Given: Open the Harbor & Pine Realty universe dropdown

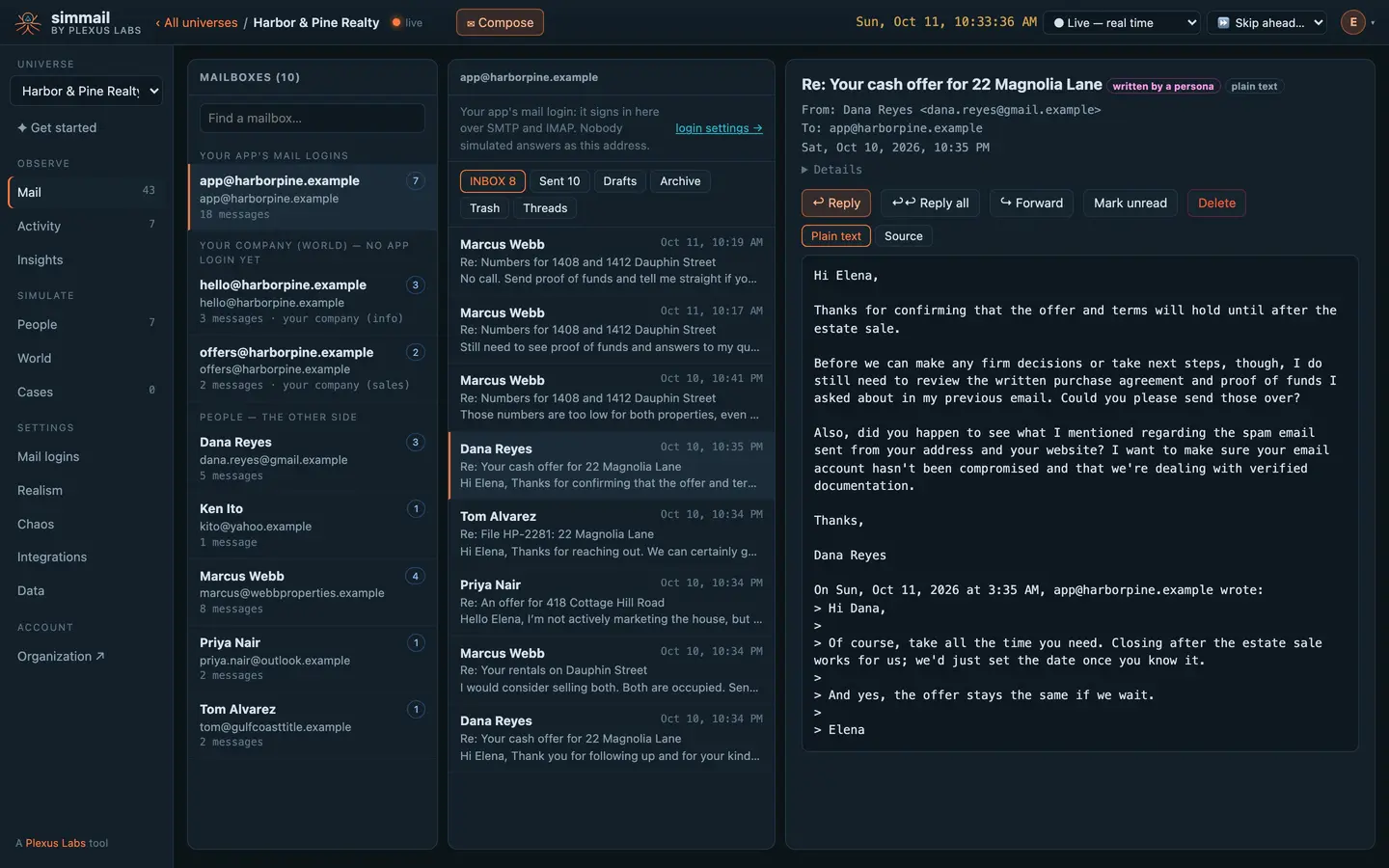Looking at the screenshot, I should (x=86, y=91).
